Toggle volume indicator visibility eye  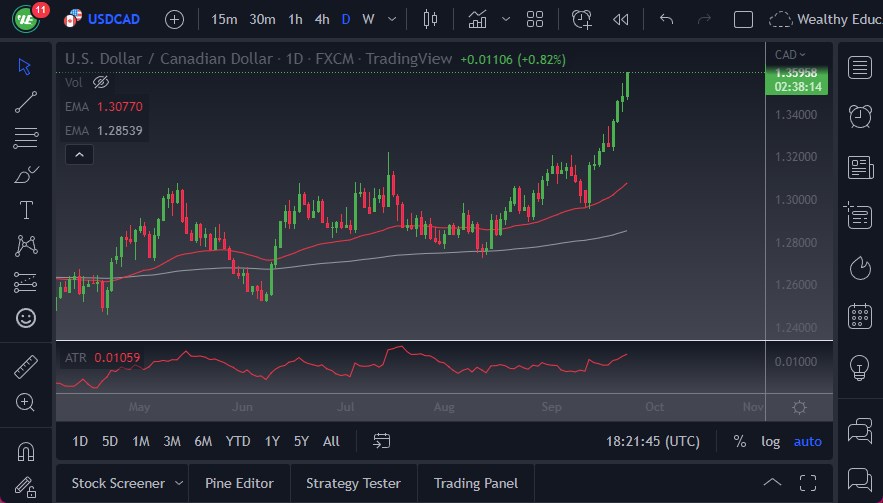click(x=100, y=82)
